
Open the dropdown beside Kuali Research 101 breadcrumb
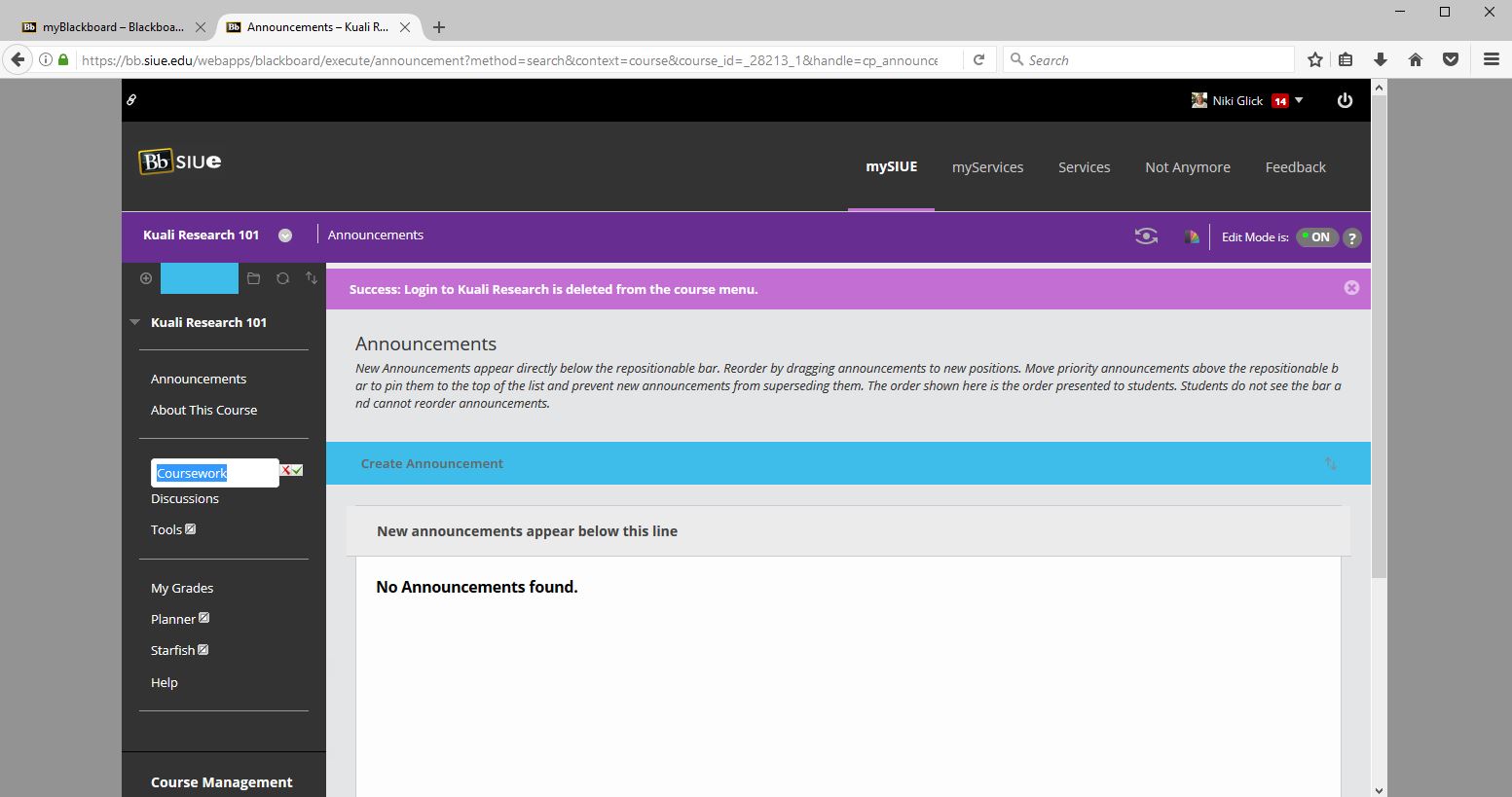285,235
